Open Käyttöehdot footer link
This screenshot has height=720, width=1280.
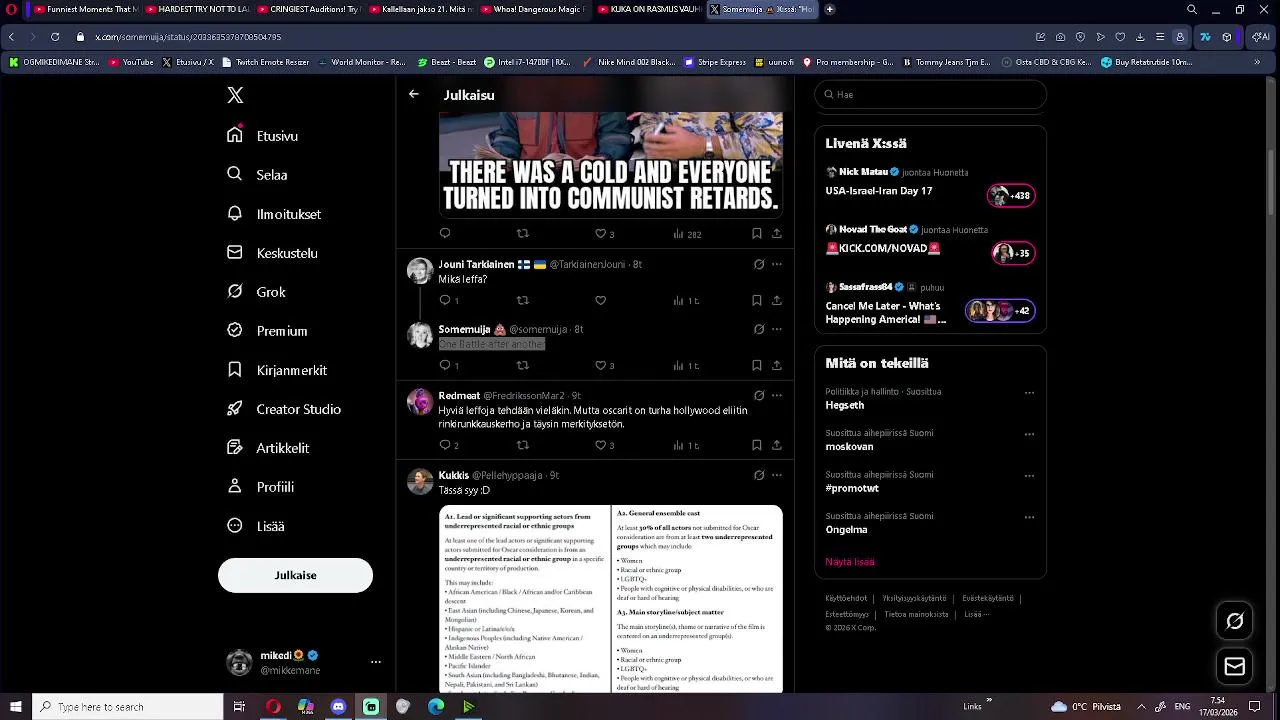point(846,598)
